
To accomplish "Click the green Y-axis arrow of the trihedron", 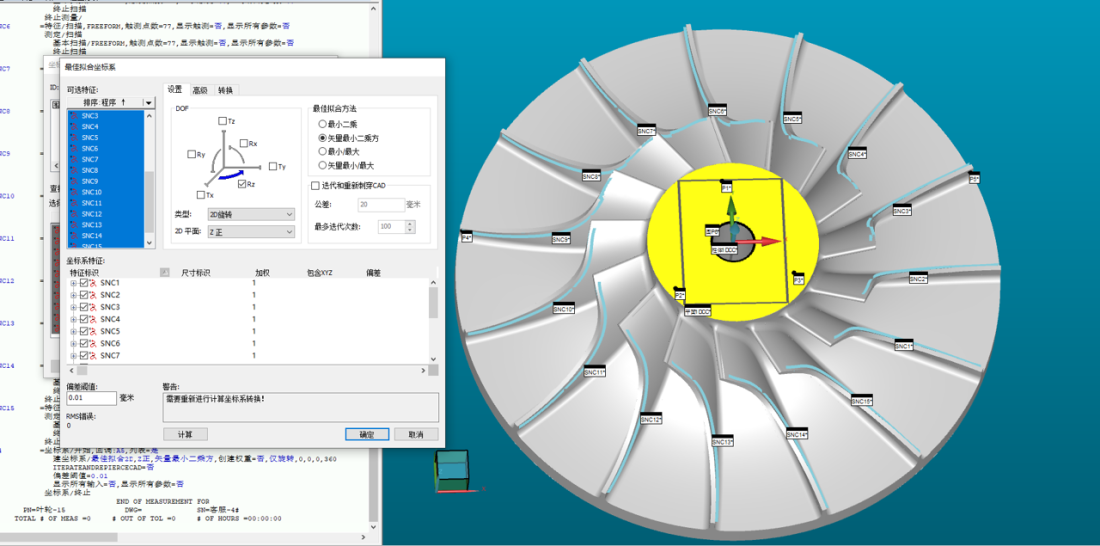I will [x=732, y=207].
